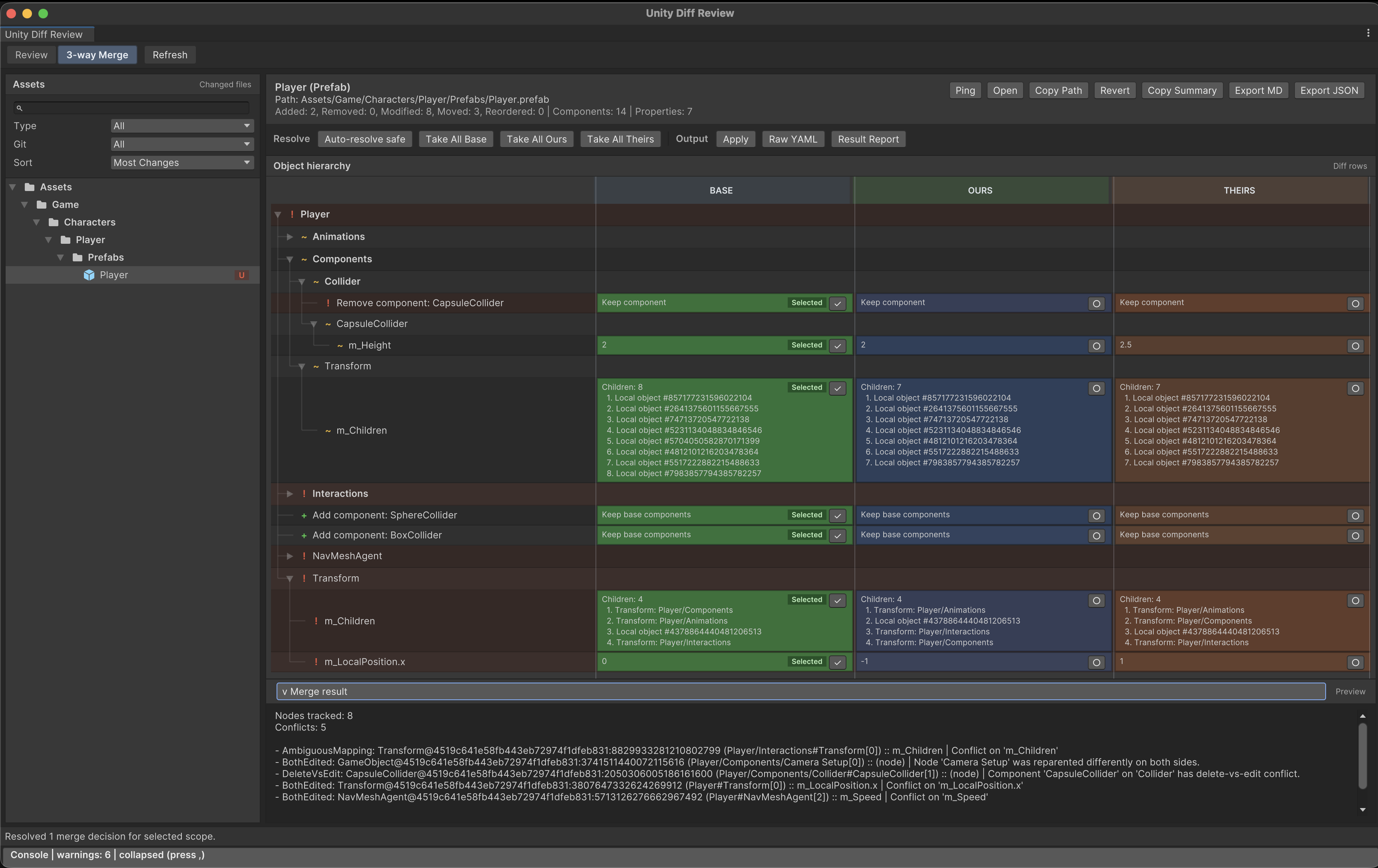This screenshot has width=1378, height=868.
Task: Click Take All Theirs
Action: [620, 139]
